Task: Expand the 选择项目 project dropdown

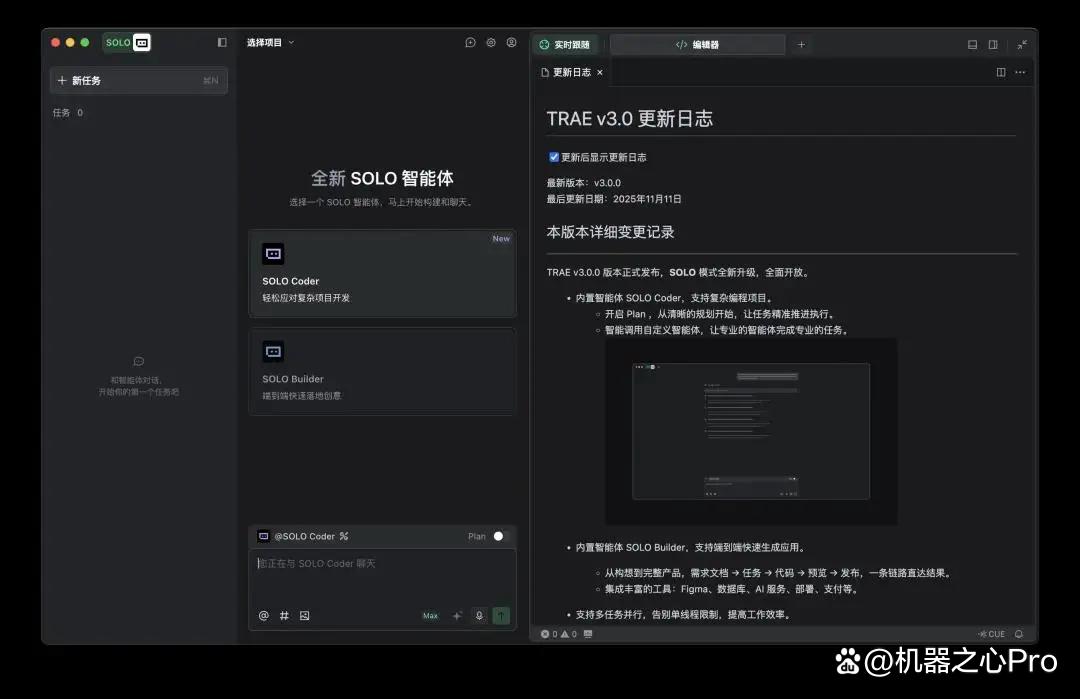Action: point(271,43)
